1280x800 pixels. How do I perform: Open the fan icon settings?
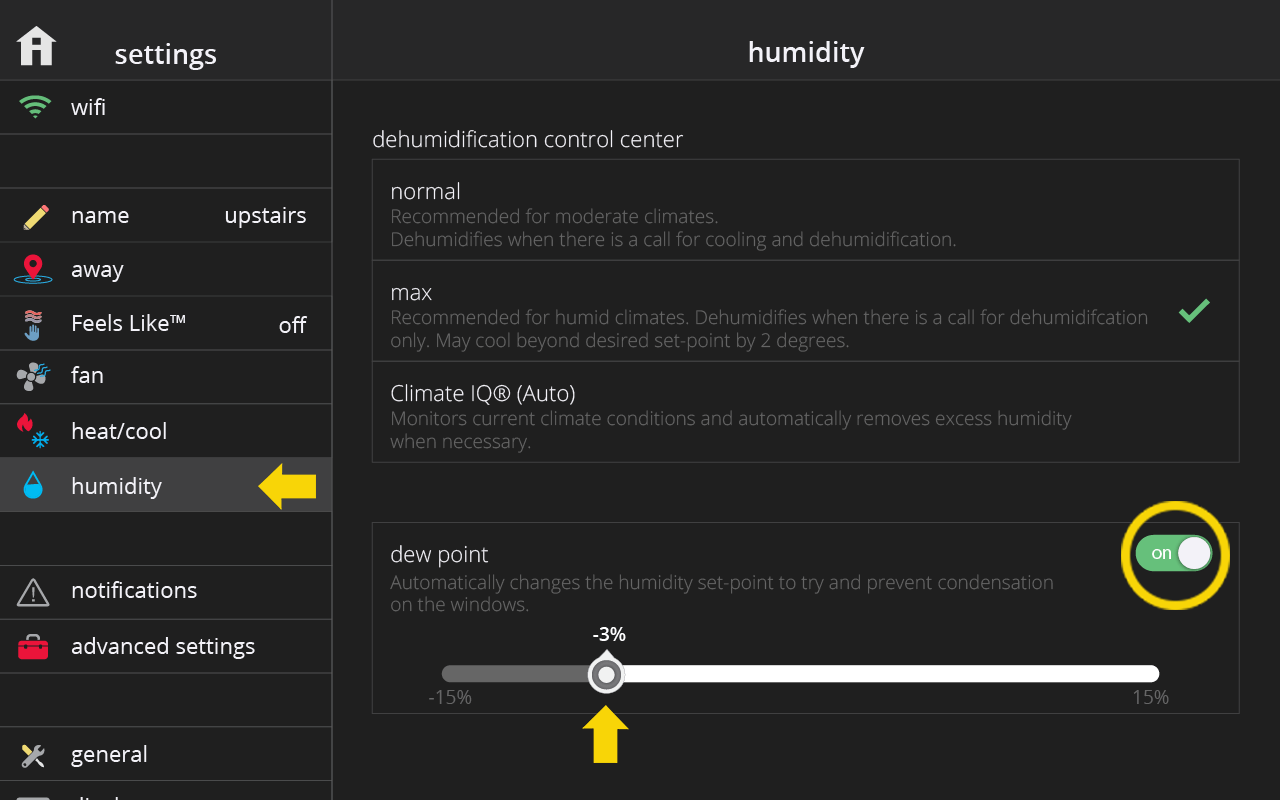click(x=33, y=376)
